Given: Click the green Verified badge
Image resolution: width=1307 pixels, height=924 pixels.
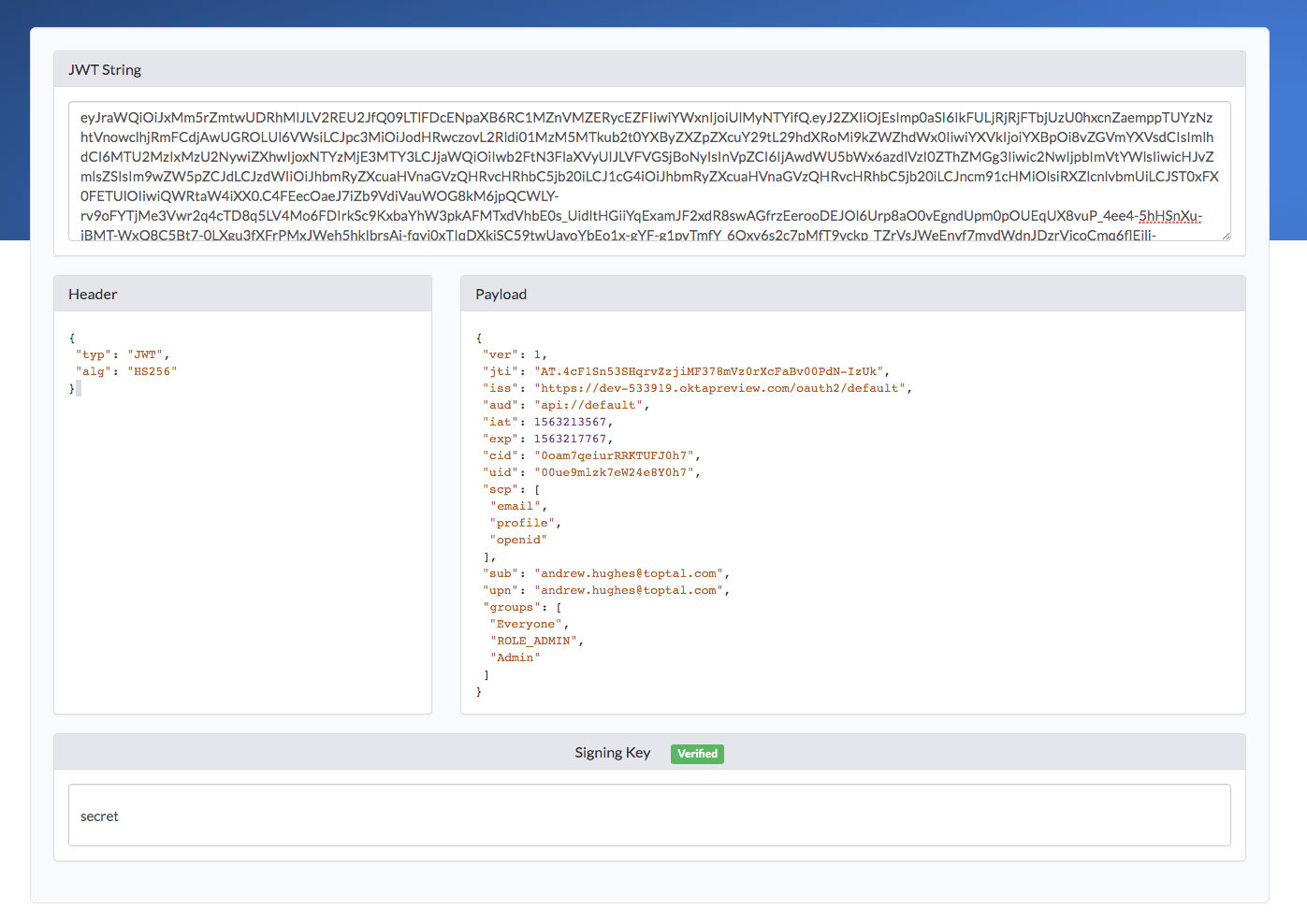Looking at the screenshot, I should (x=697, y=754).
